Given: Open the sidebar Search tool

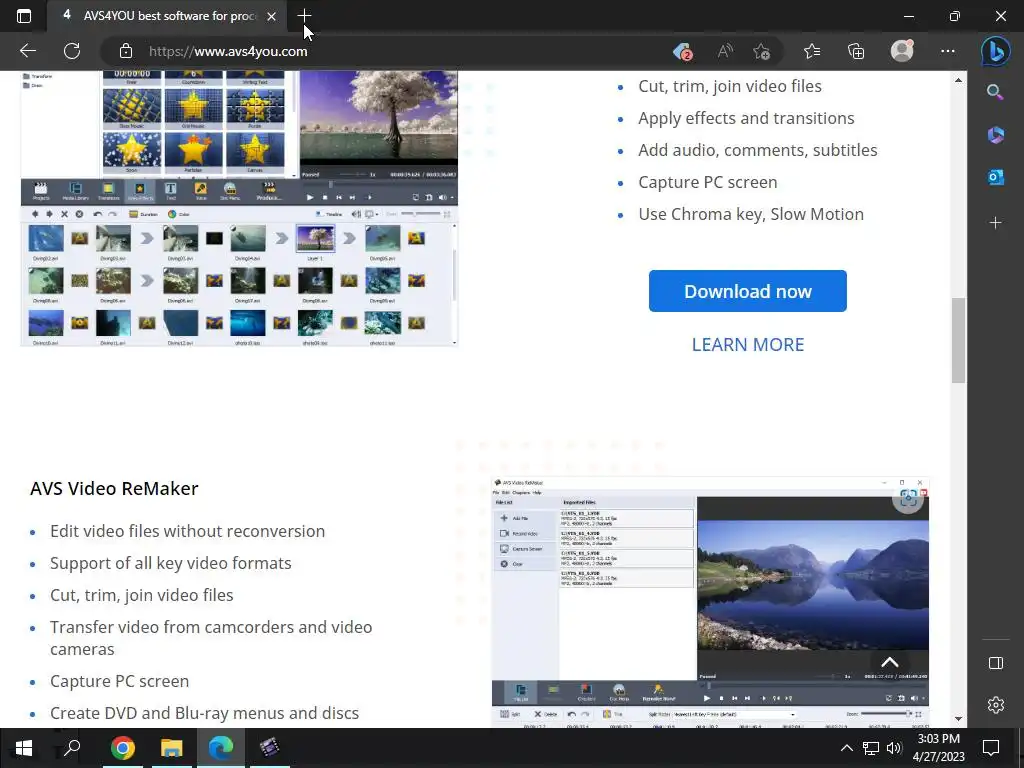Looking at the screenshot, I should point(995,92).
